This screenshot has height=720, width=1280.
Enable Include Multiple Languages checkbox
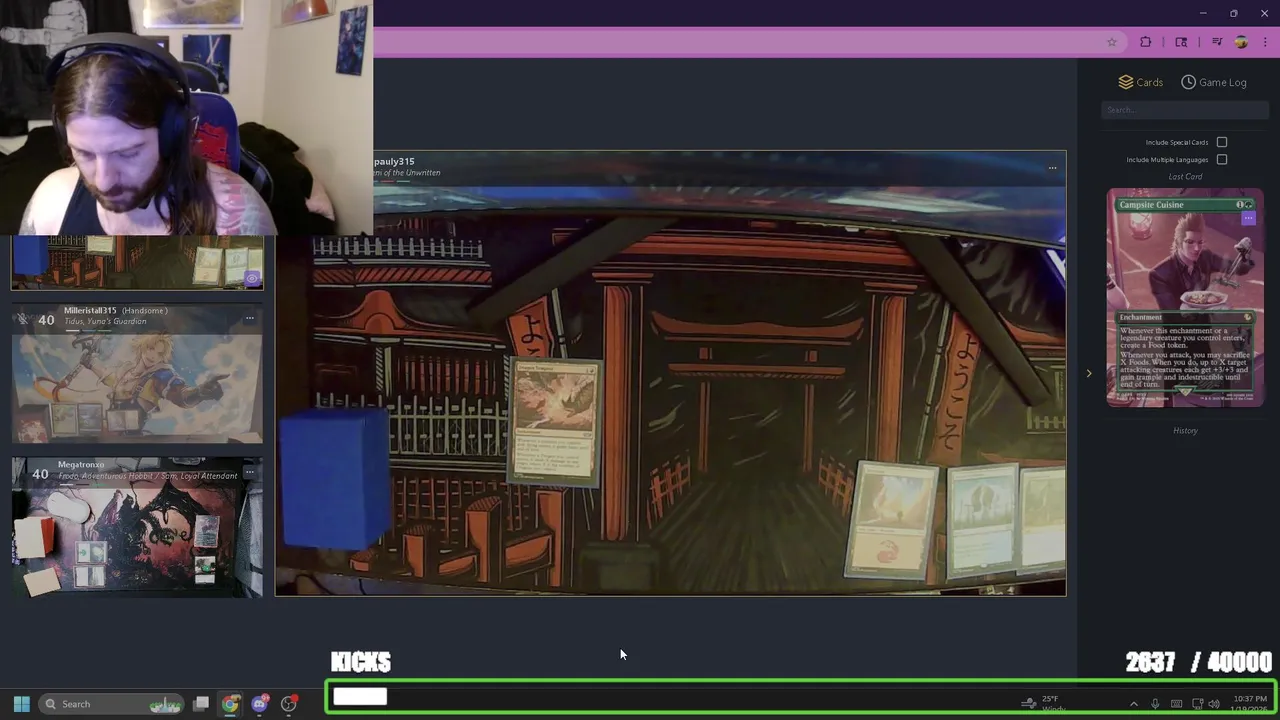click(1222, 159)
